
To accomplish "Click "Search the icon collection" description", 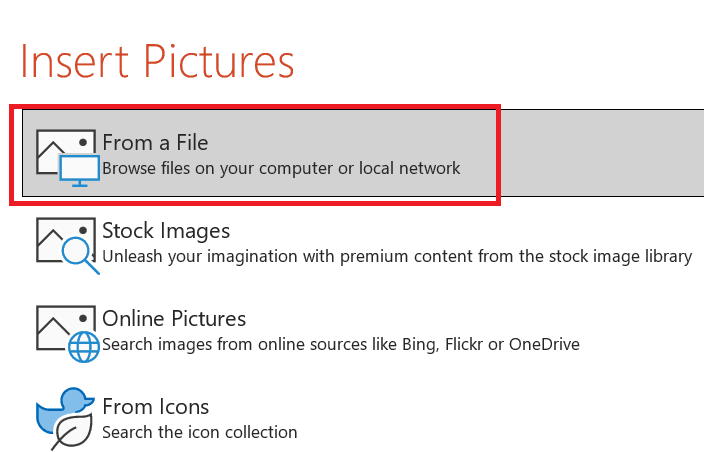I will point(200,432).
